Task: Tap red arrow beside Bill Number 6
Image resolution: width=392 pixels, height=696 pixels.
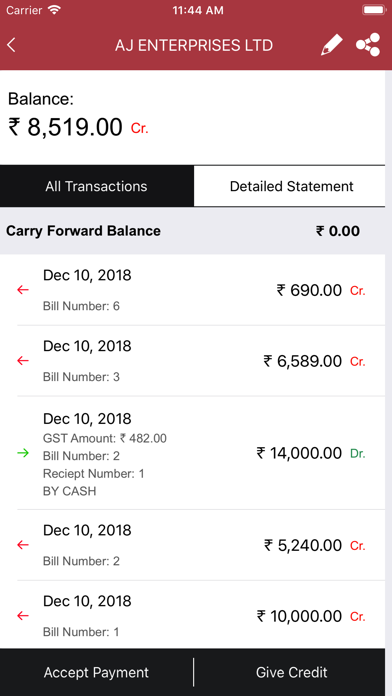Action: tap(23, 290)
